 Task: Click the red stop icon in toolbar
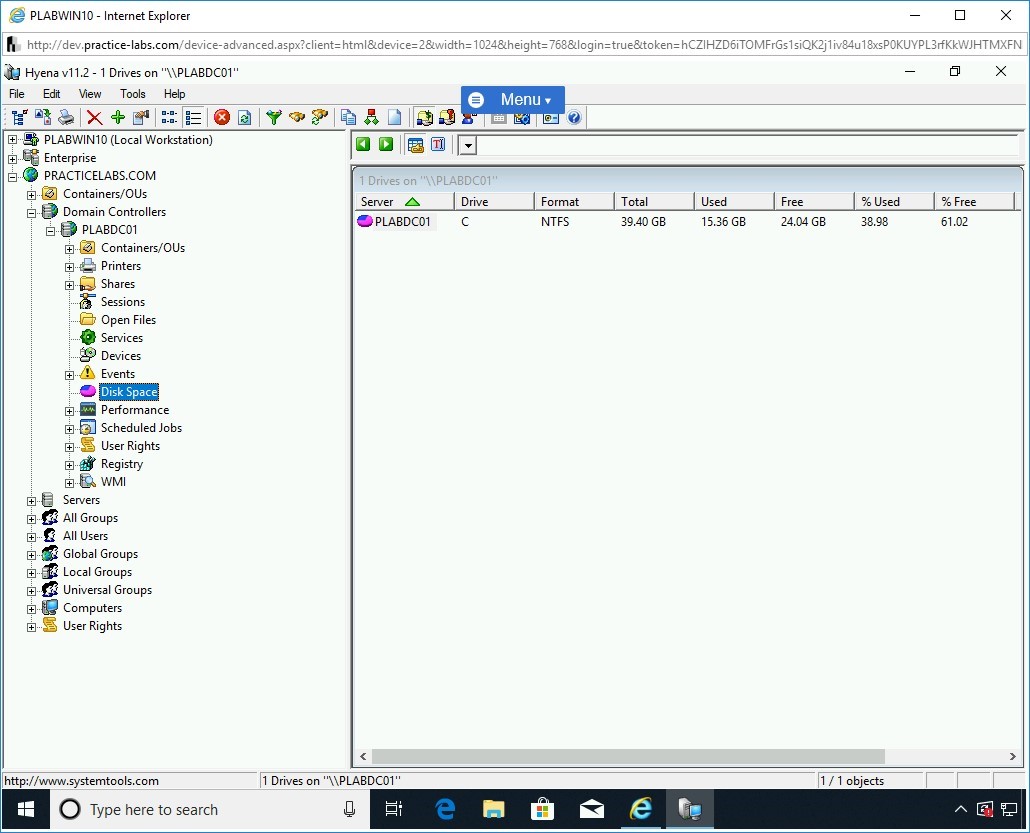coord(222,118)
